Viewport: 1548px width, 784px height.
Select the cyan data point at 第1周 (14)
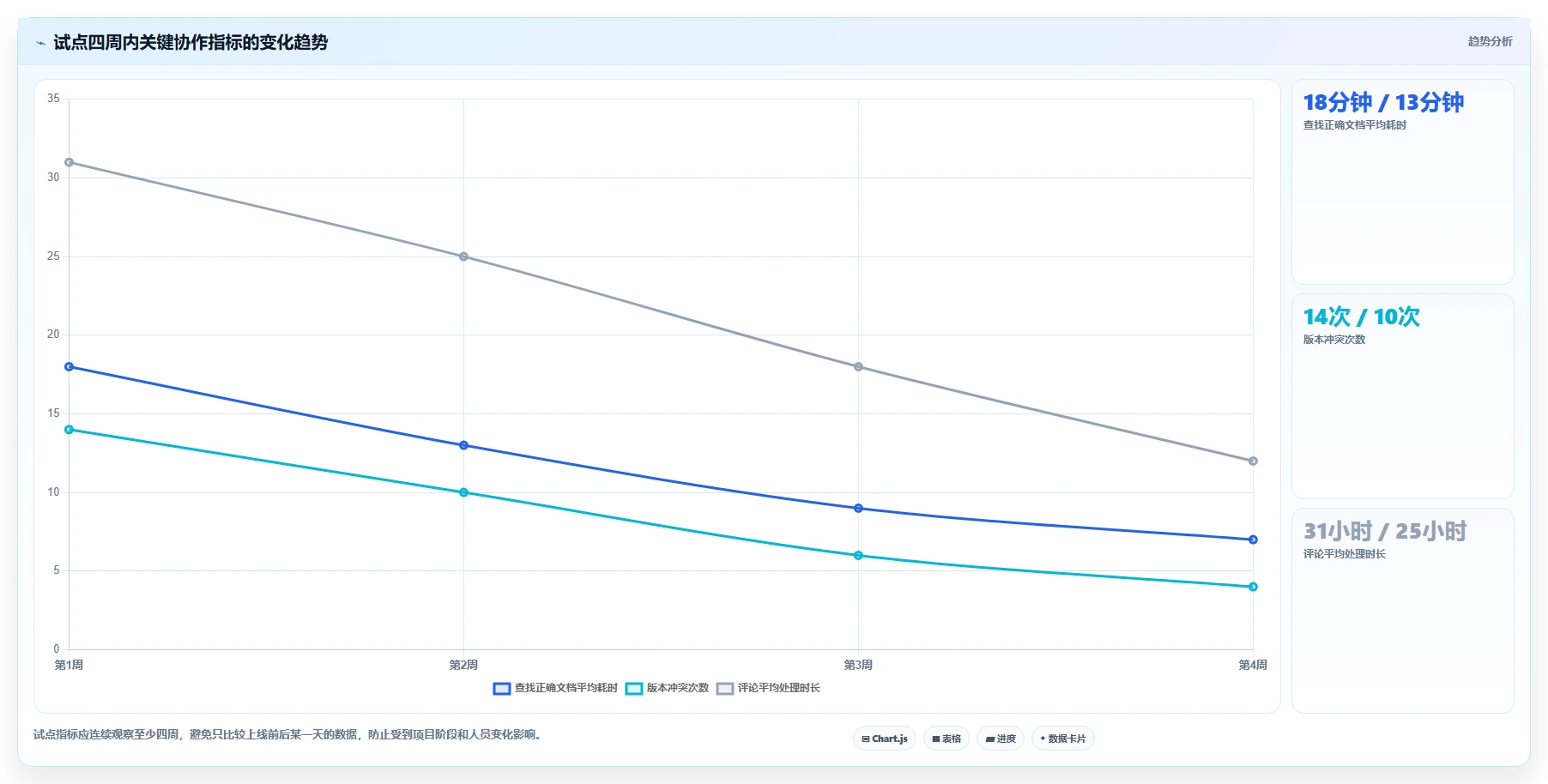tap(69, 430)
